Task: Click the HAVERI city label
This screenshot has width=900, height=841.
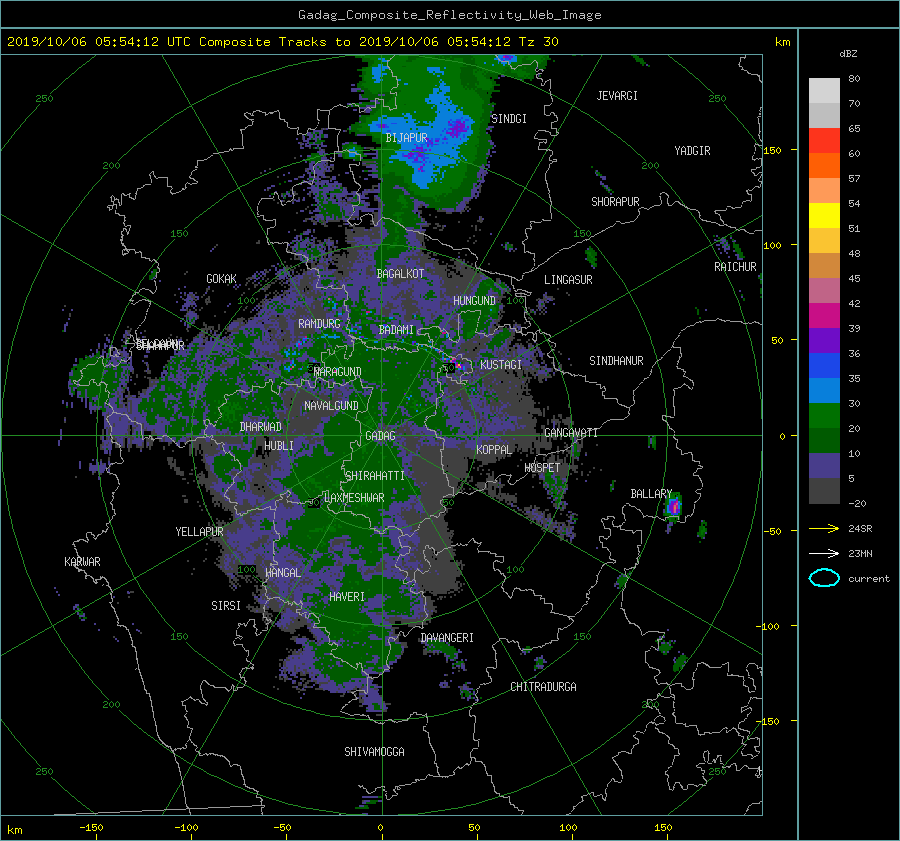Action: tap(347, 597)
